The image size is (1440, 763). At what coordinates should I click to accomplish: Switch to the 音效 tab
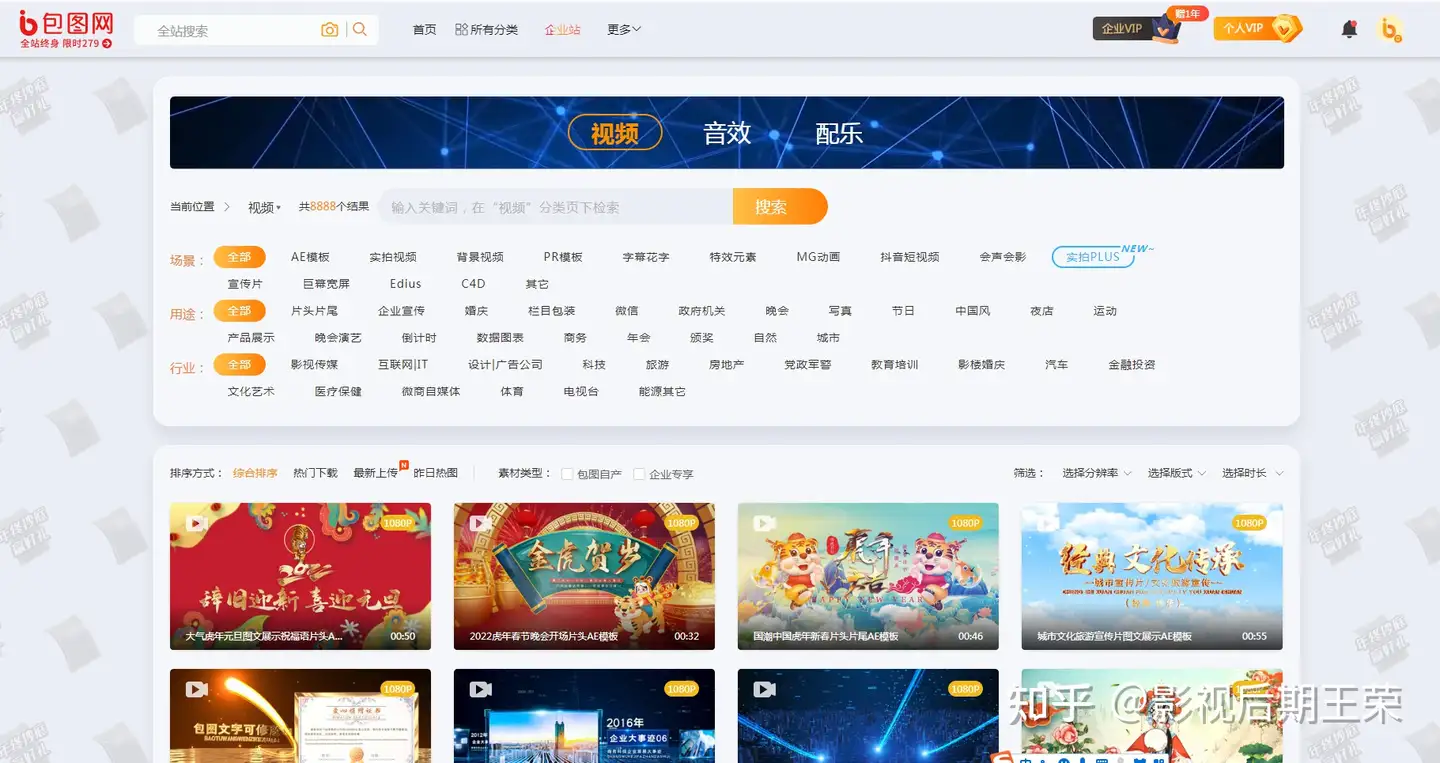[727, 133]
